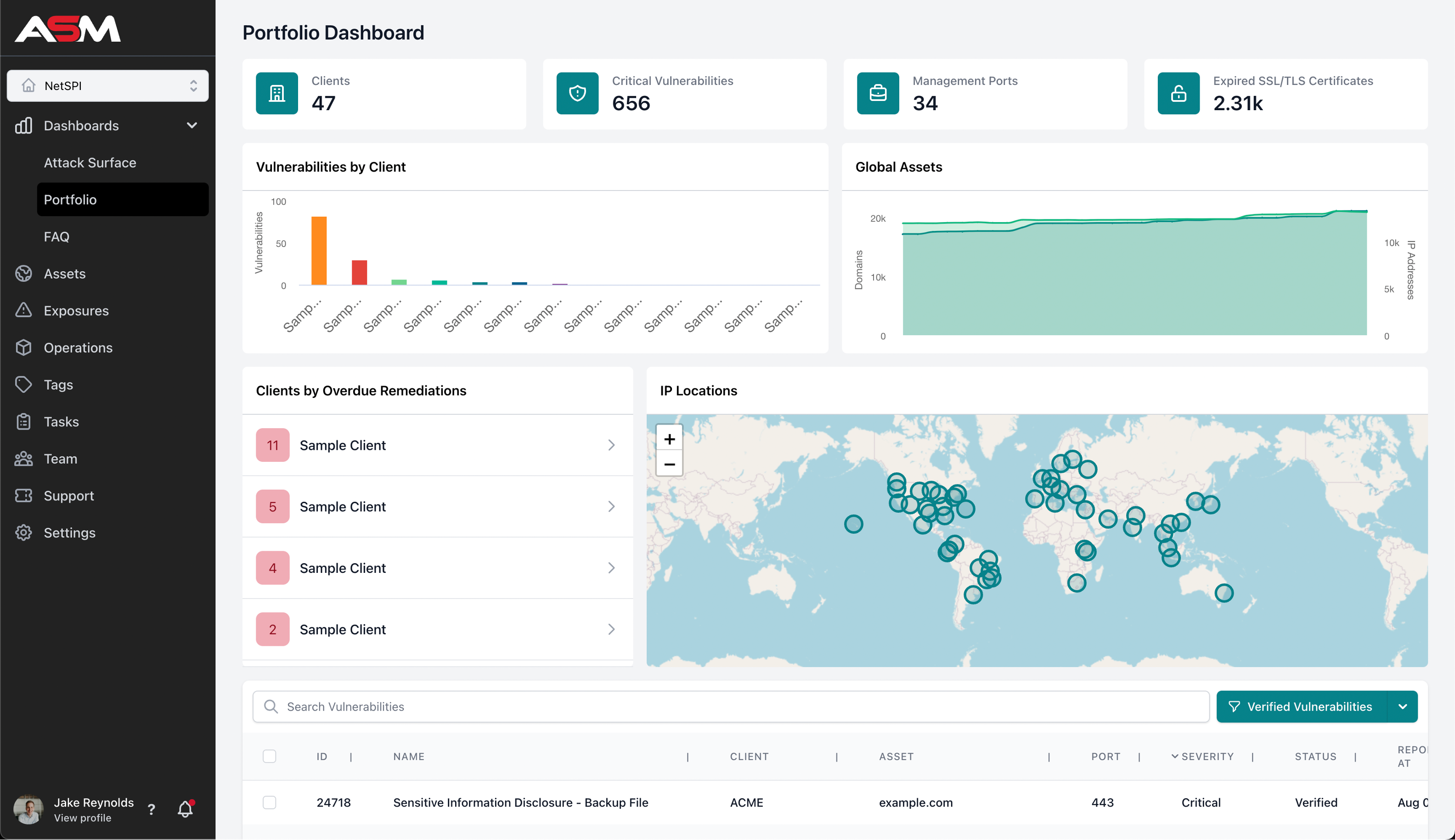Collapse the Dashboards section
Screen dimensions: 1455x840
[192, 125]
